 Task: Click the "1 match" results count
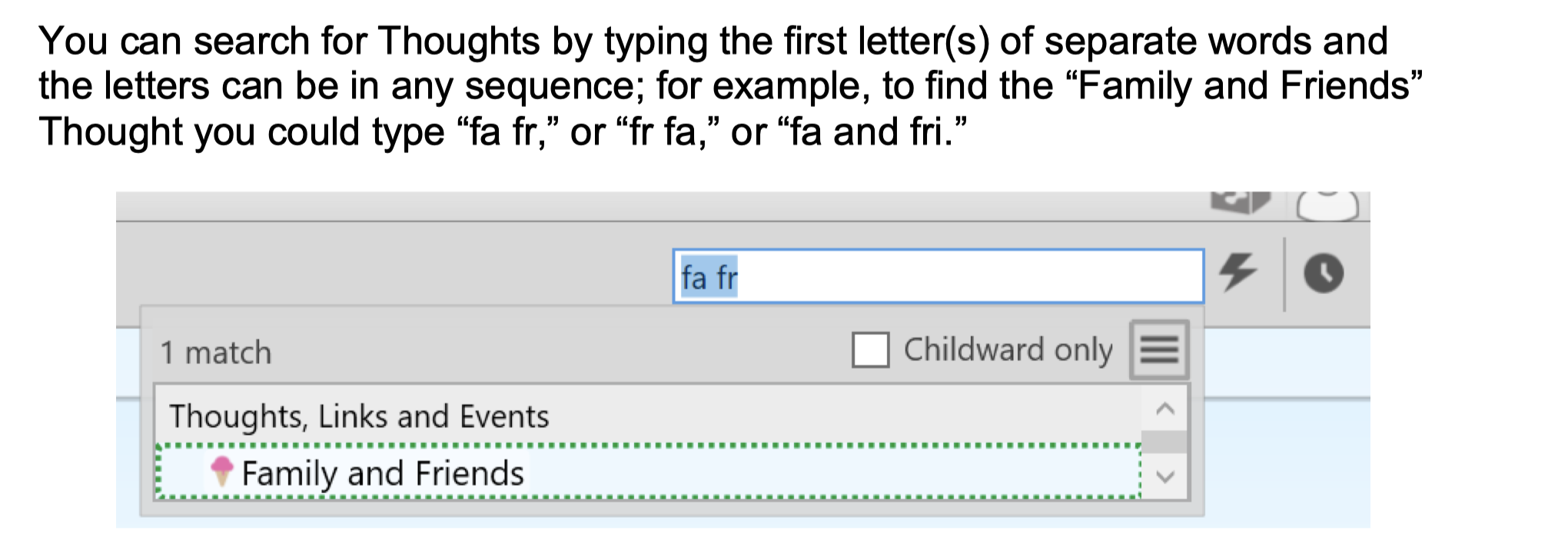click(216, 353)
